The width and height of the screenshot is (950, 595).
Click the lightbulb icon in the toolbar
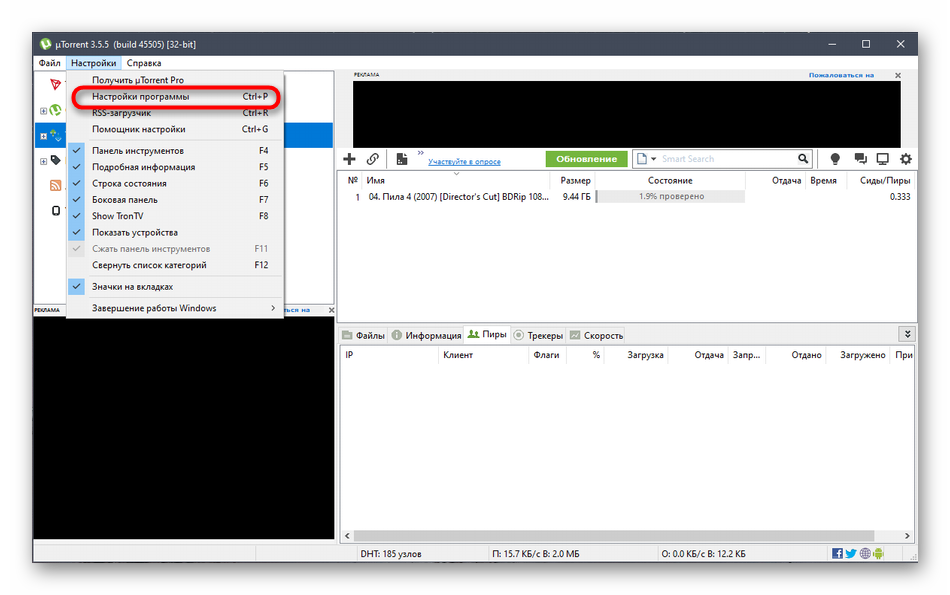pyautogui.click(x=835, y=159)
